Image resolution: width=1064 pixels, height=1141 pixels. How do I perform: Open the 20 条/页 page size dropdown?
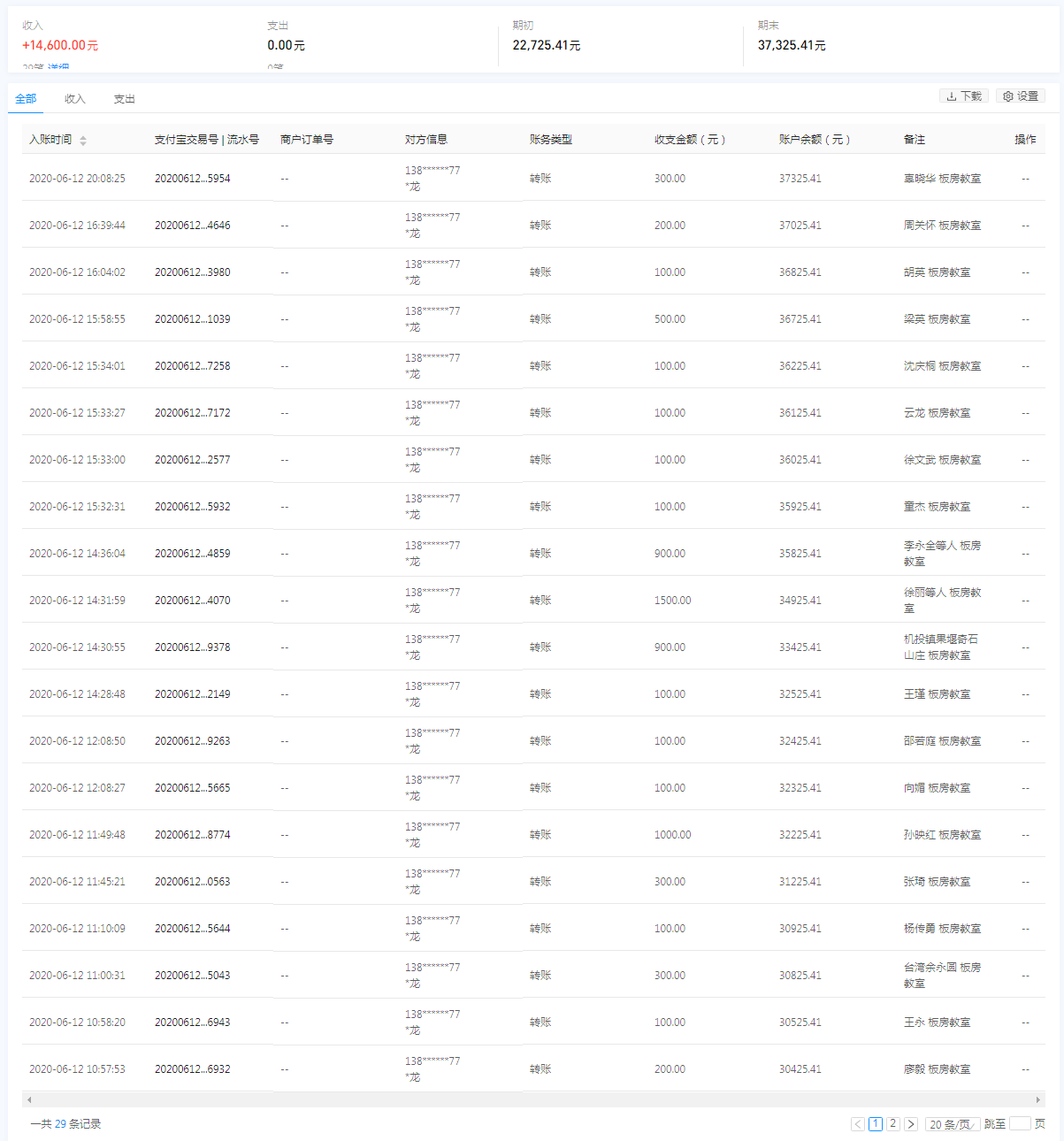tap(952, 1124)
